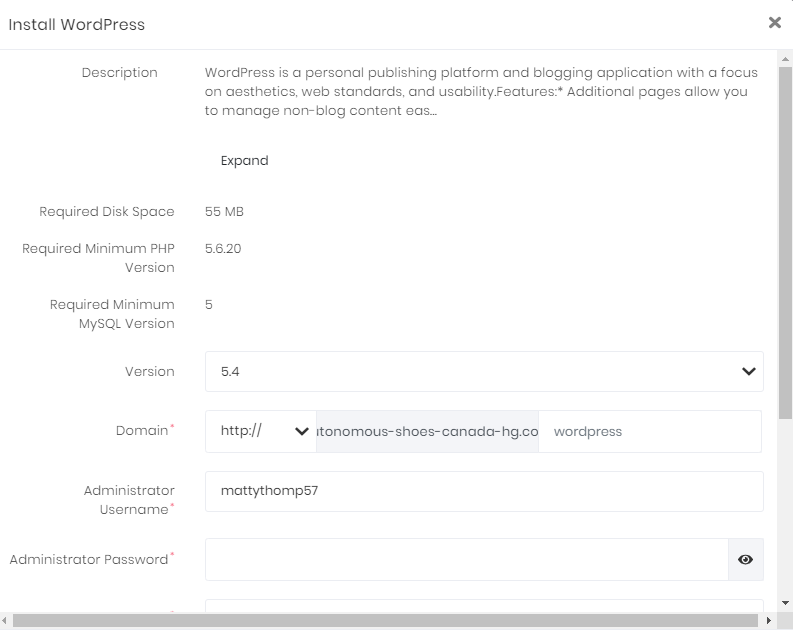Click the horizontal scrollbar right arrow
Viewport: 793px width, 633px height.
(x=769, y=620)
